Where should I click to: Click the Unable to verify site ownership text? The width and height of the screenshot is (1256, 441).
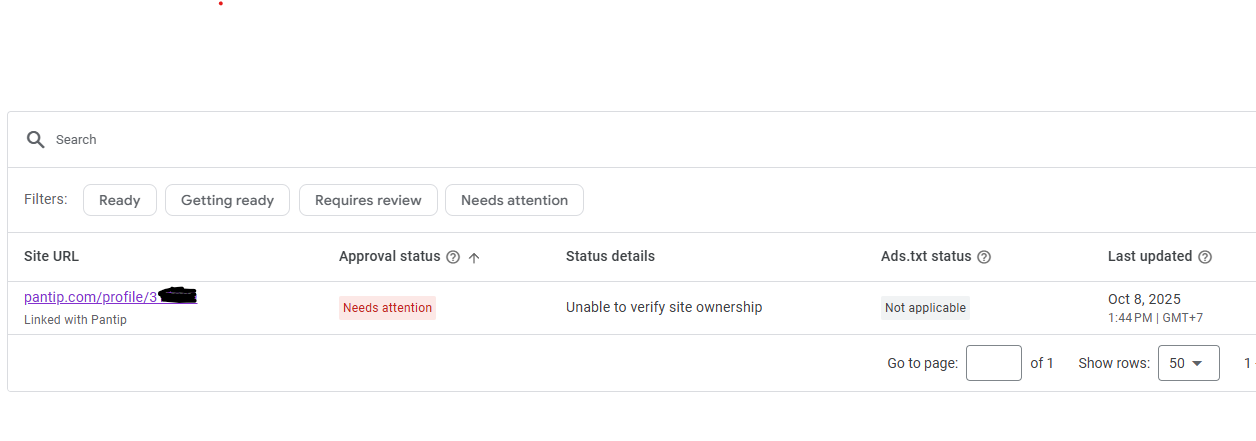(x=664, y=307)
